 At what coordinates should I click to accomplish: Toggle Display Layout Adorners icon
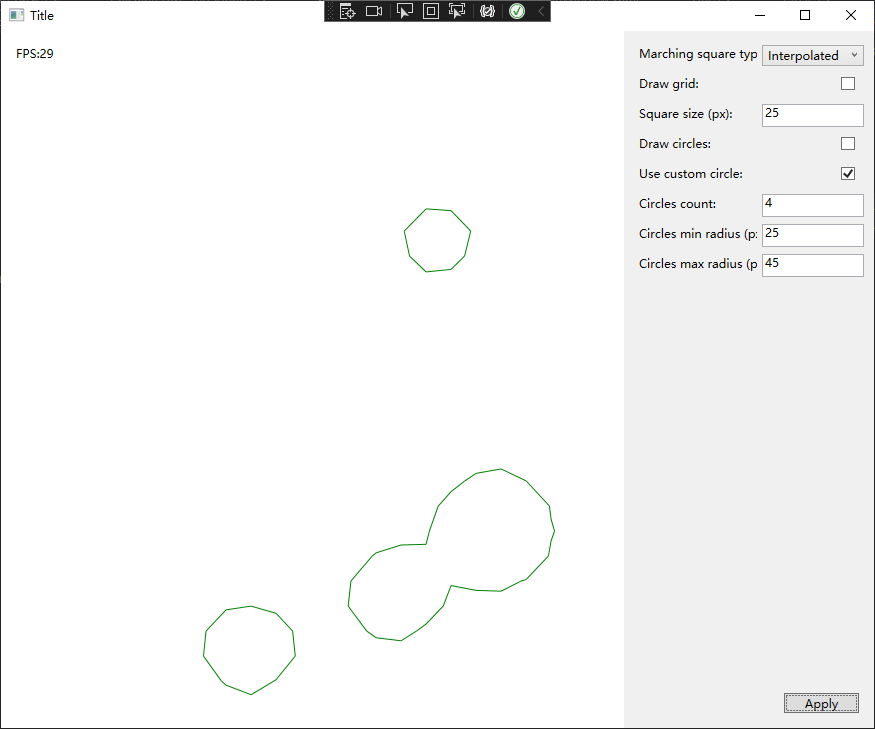pos(431,11)
